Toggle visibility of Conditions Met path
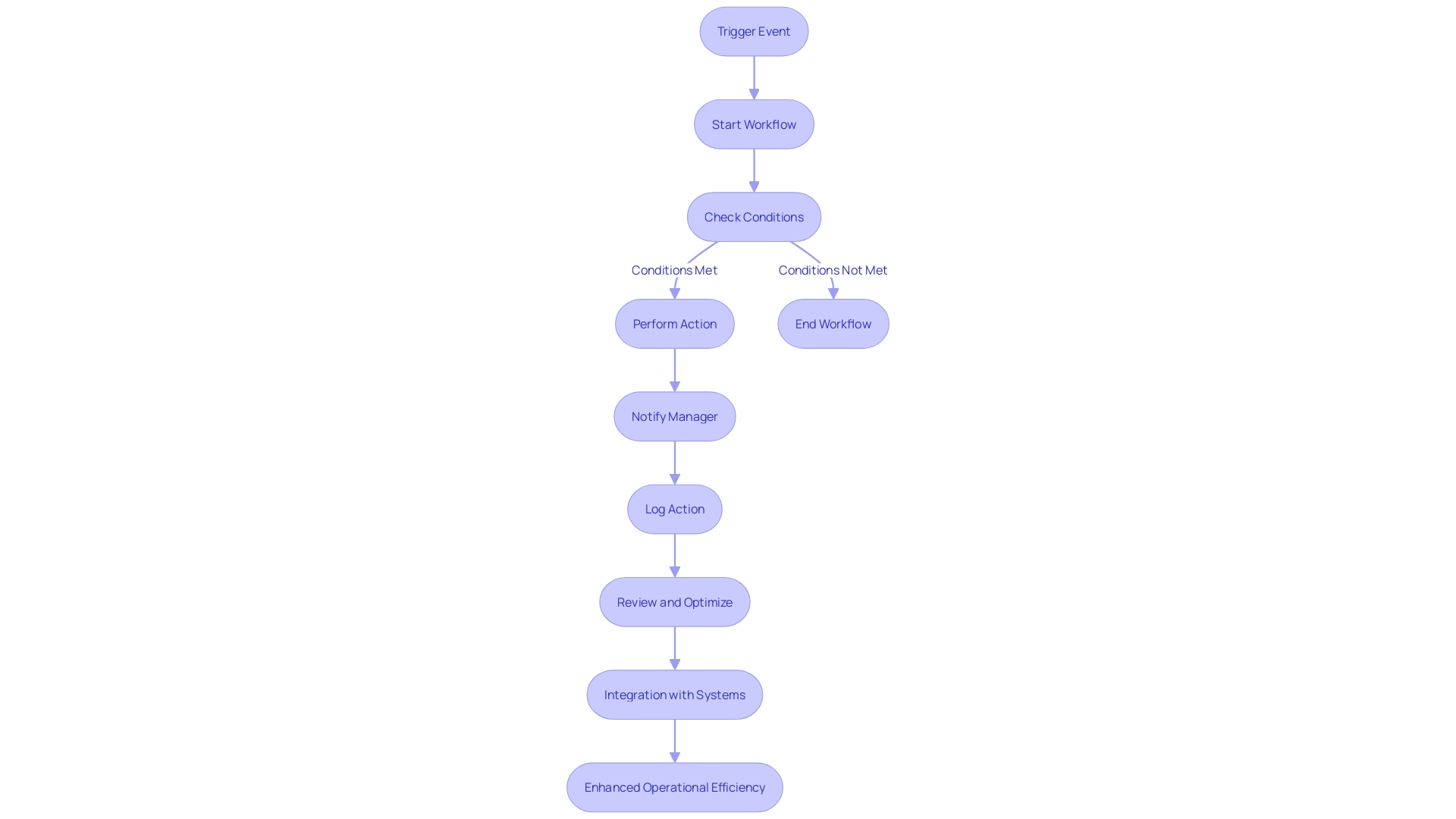The height and width of the screenshot is (819, 1456). tap(675, 270)
